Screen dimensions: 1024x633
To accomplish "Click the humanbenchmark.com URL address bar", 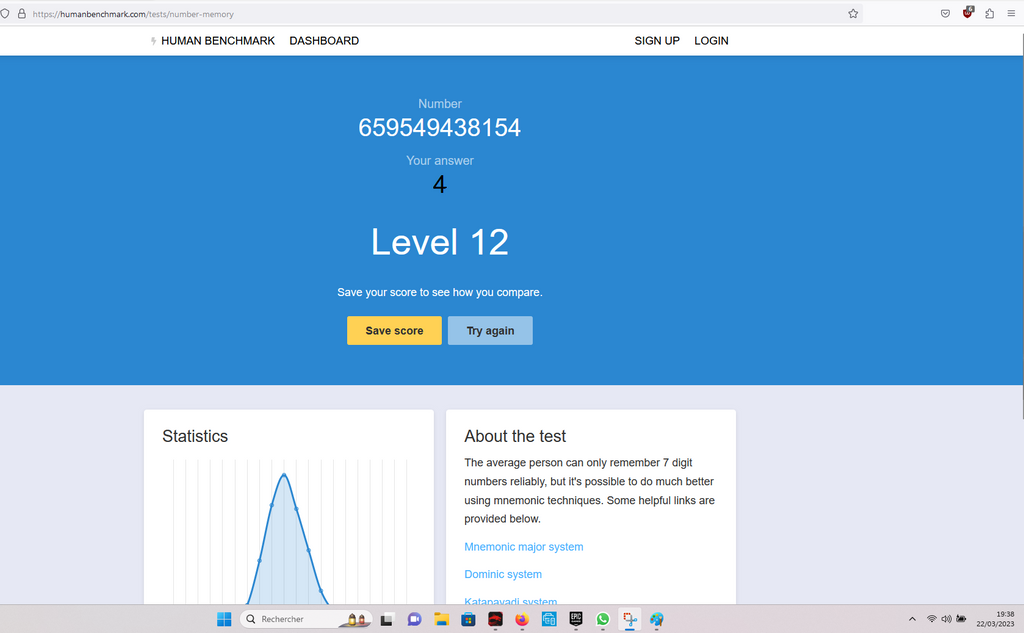I will point(400,14).
